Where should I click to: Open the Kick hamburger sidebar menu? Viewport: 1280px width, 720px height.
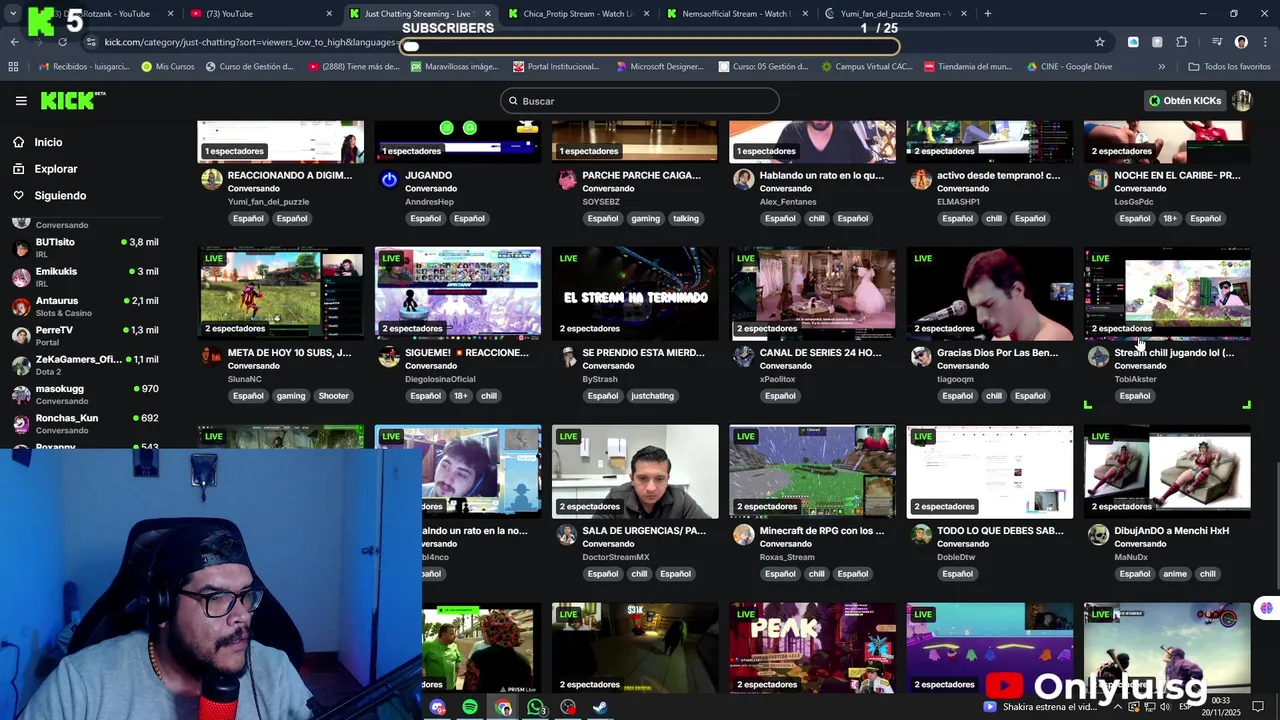point(21,101)
